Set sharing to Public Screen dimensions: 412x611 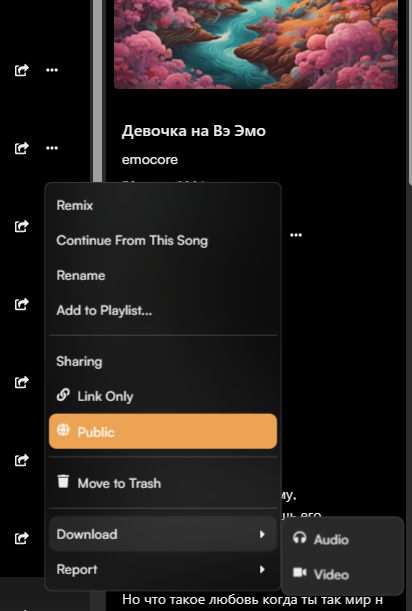pos(163,431)
